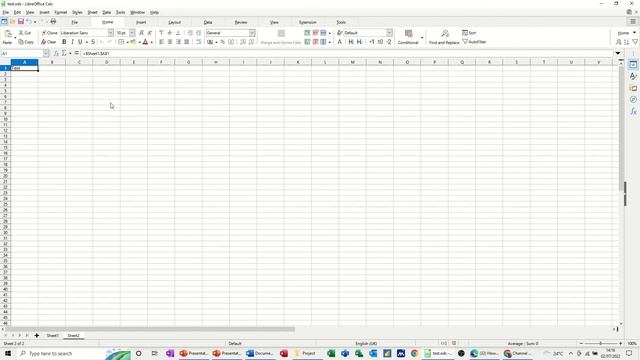This screenshot has width=640, height=360.
Task: Increase font size with the larger A icon
Action: tap(141, 33)
